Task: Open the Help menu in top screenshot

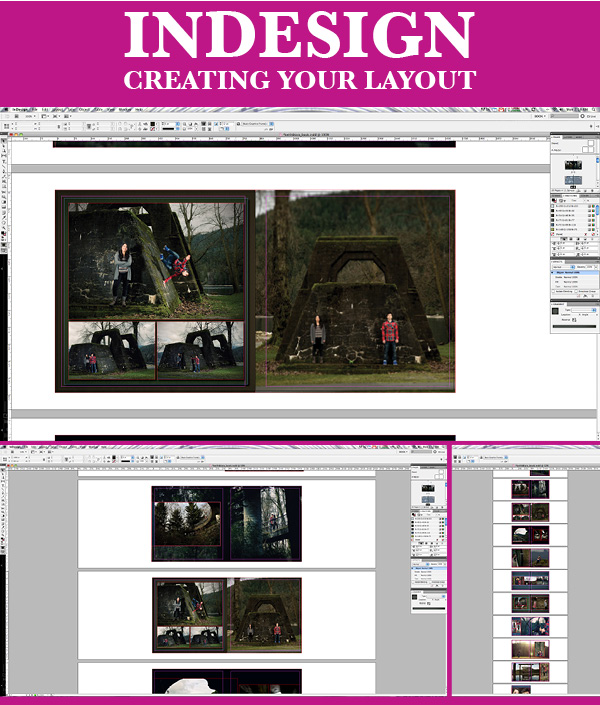Action: [139, 109]
